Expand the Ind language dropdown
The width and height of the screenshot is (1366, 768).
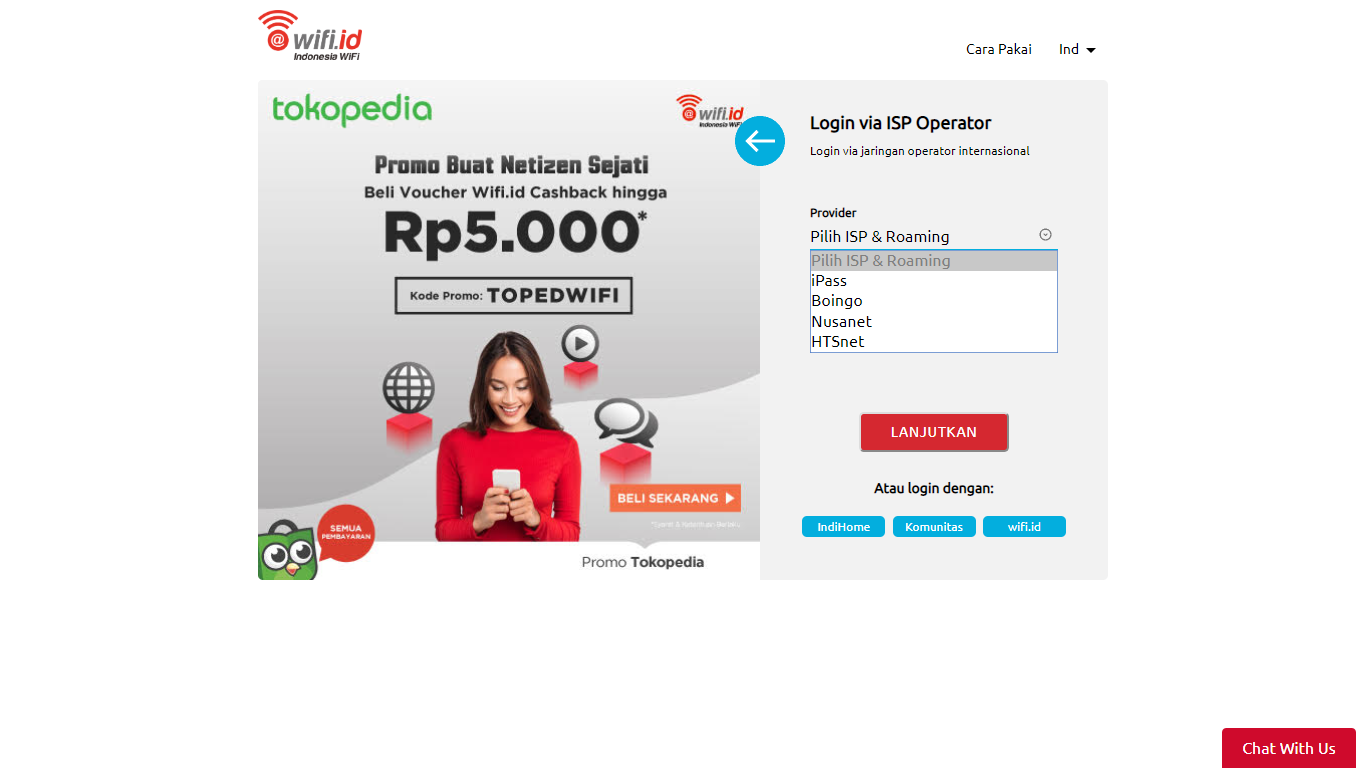pyautogui.click(x=1077, y=49)
